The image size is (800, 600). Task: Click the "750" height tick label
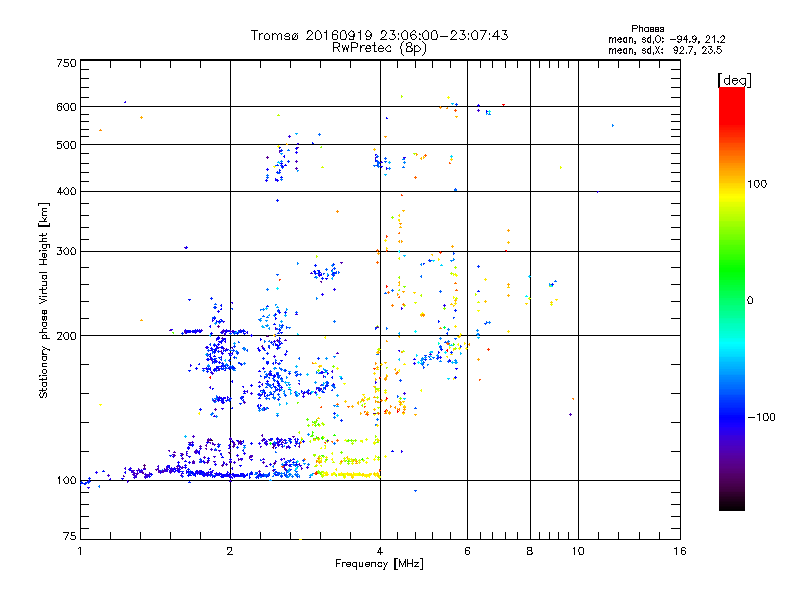[66, 63]
